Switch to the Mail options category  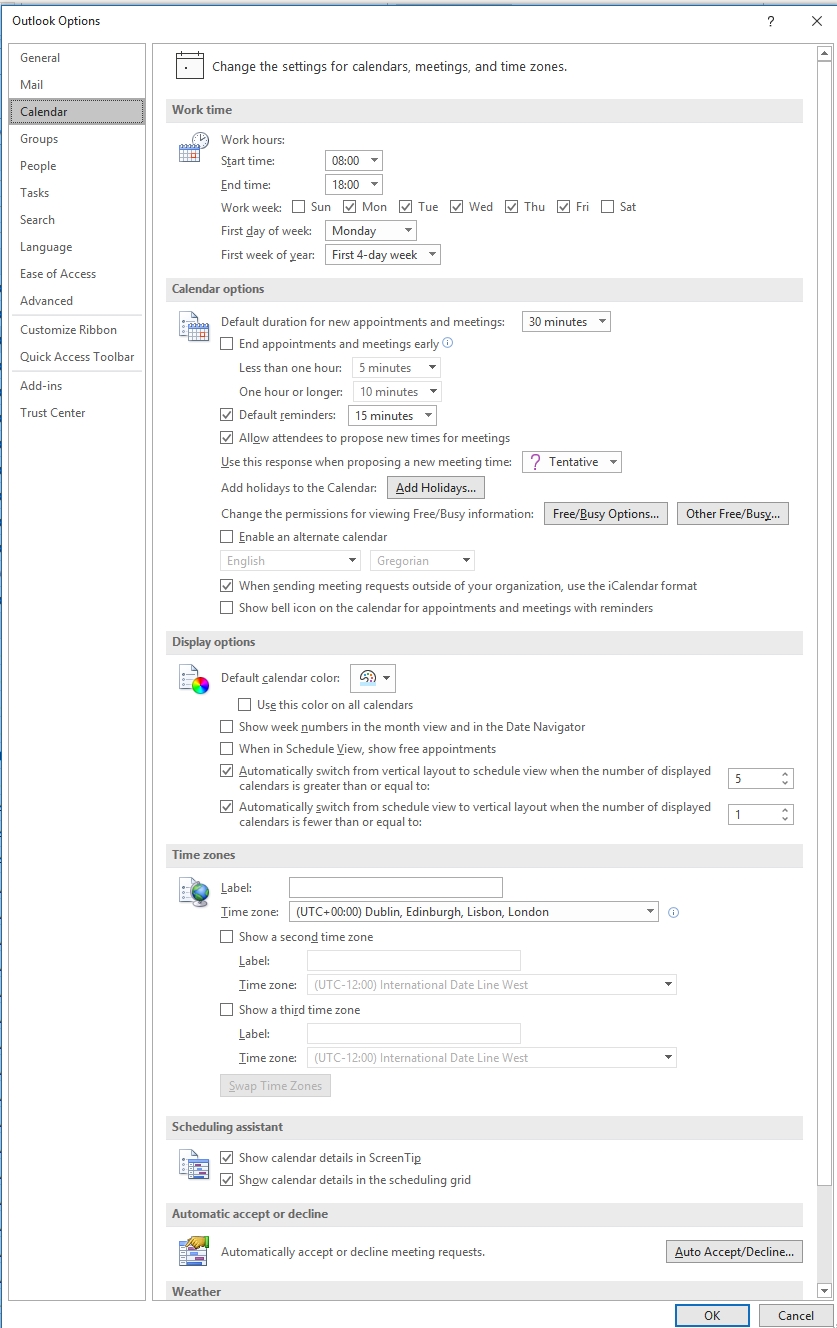tap(77, 85)
